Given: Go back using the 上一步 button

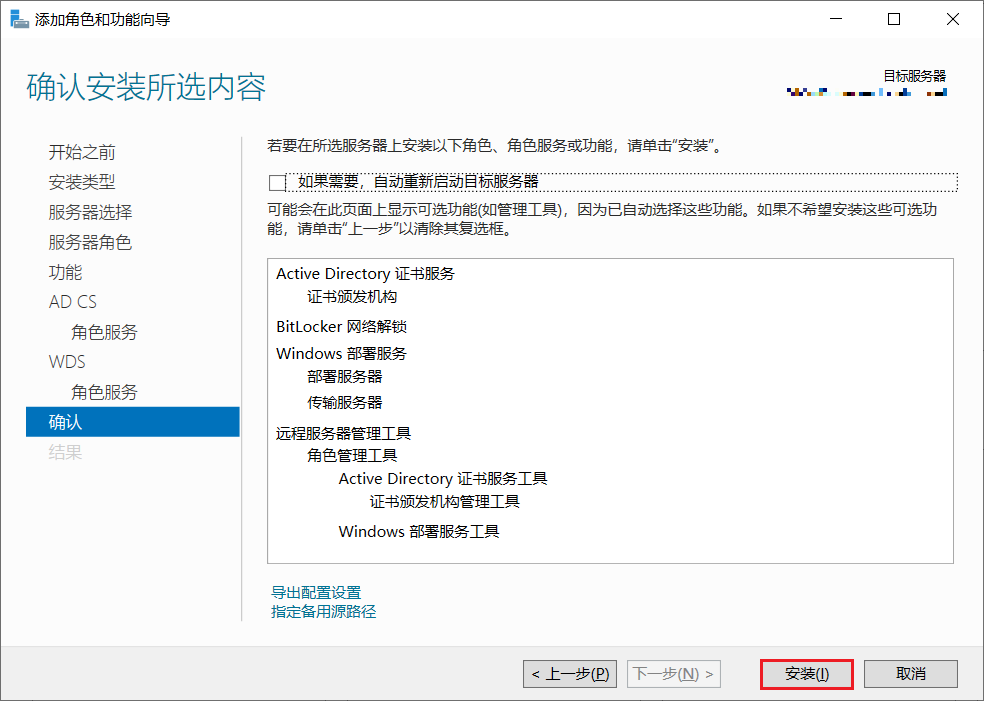Looking at the screenshot, I should coord(569,674).
